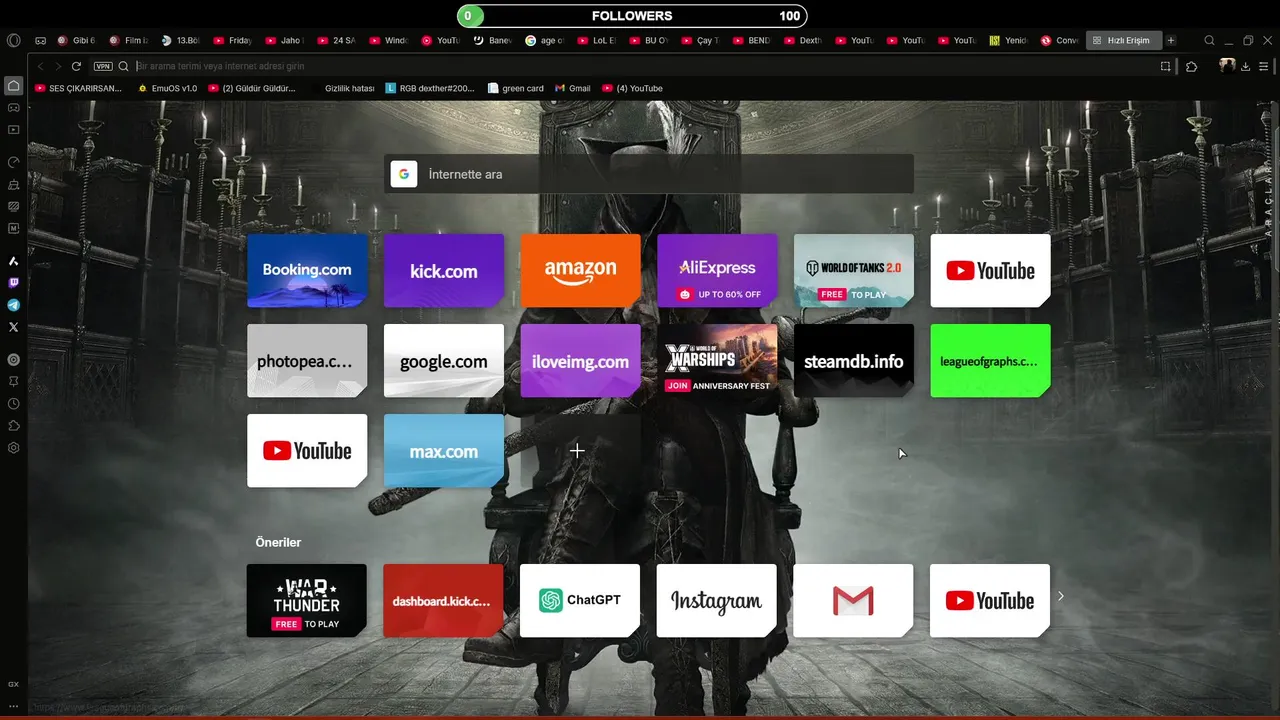
Task: Open the extensions icon in toolbar
Action: pyautogui.click(x=1191, y=66)
